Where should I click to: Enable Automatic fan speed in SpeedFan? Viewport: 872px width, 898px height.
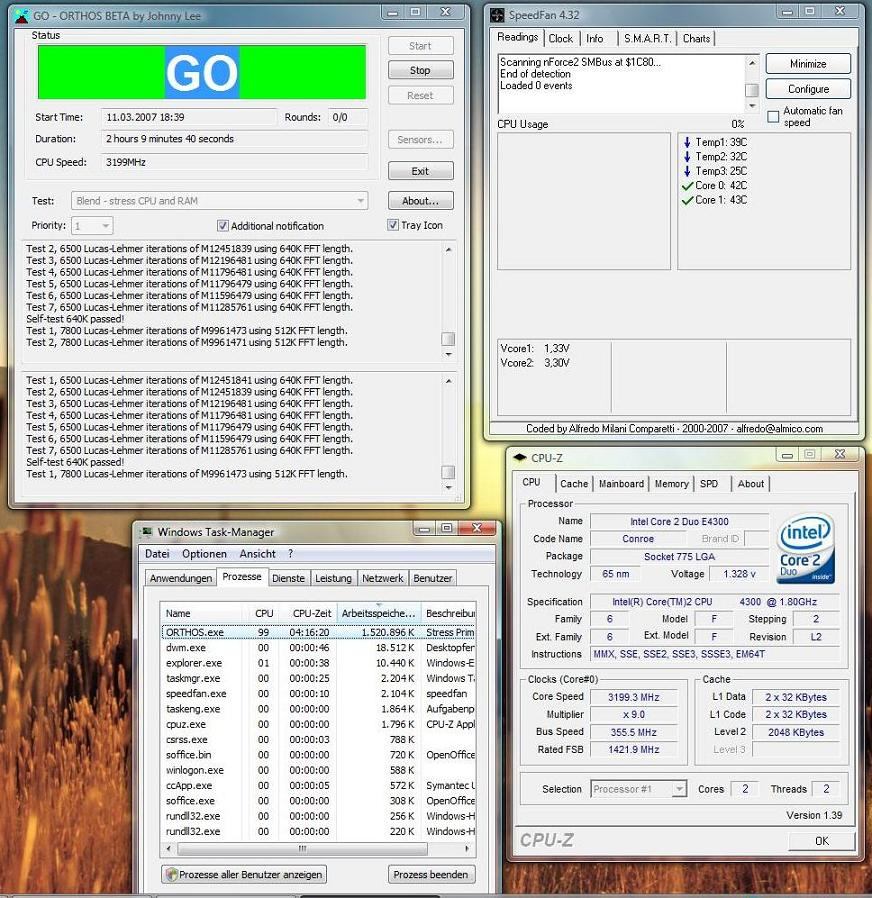(x=773, y=117)
